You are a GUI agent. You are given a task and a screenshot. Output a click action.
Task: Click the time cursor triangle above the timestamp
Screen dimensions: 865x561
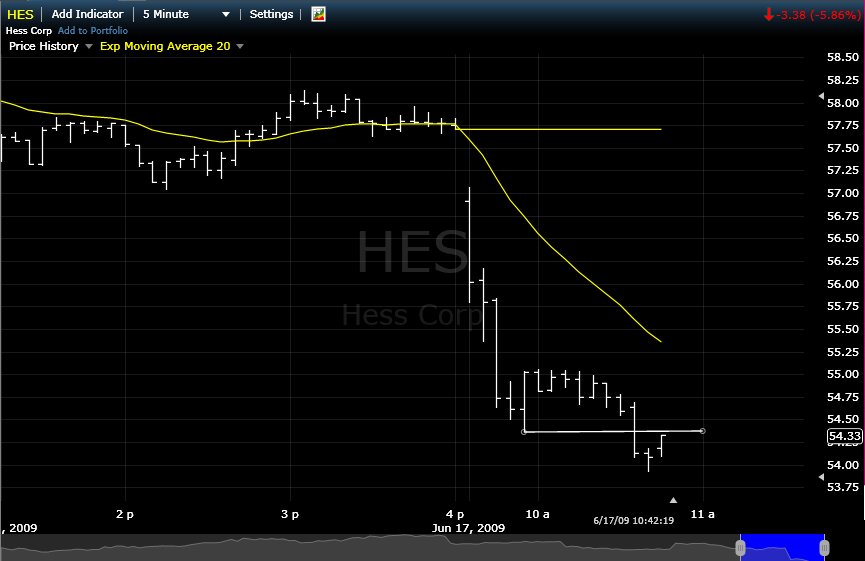(673, 500)
